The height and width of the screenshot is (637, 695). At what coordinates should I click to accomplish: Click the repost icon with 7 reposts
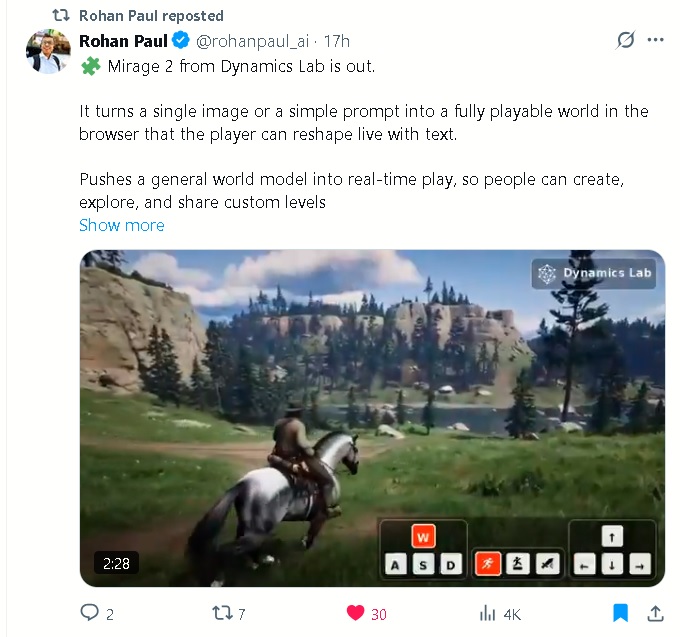click(222, 613)
